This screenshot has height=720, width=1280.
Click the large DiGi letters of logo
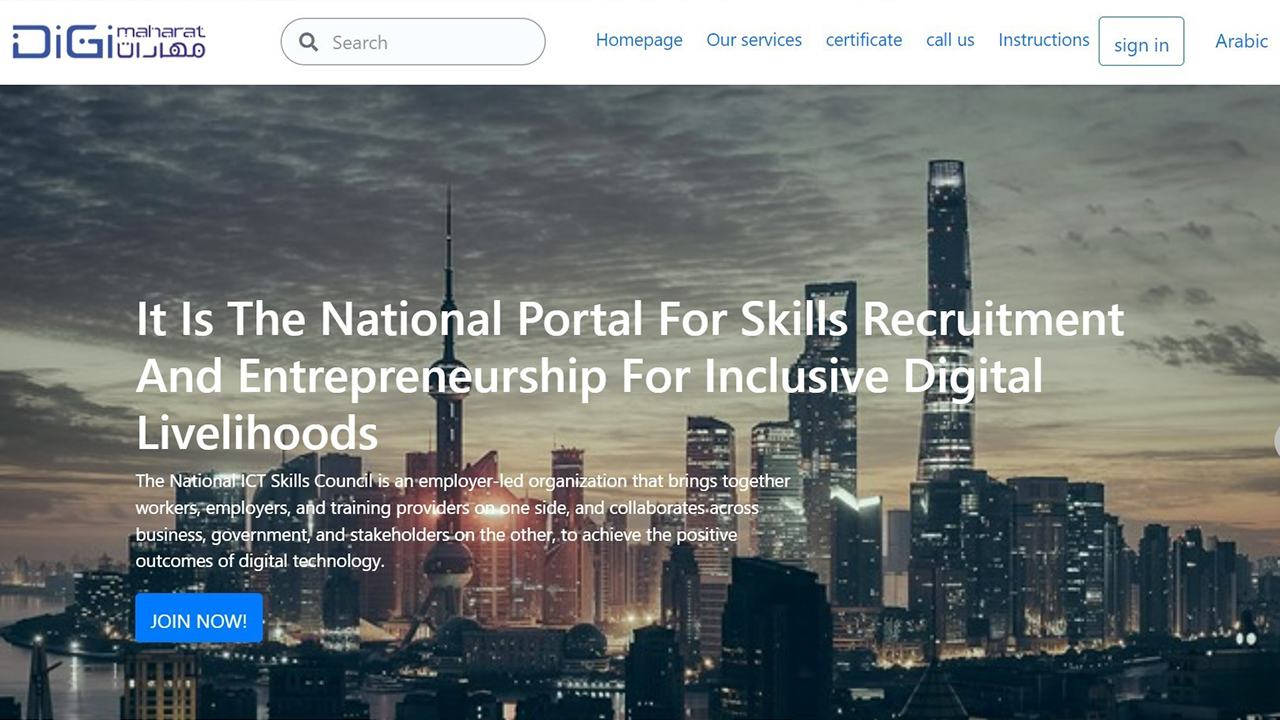pos(62,43)
